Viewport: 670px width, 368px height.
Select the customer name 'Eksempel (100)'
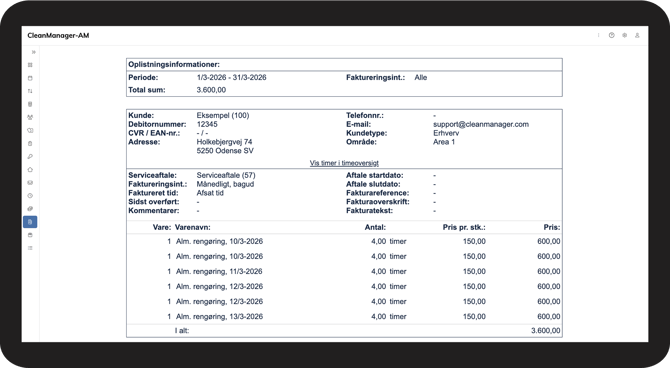[223, 115]
